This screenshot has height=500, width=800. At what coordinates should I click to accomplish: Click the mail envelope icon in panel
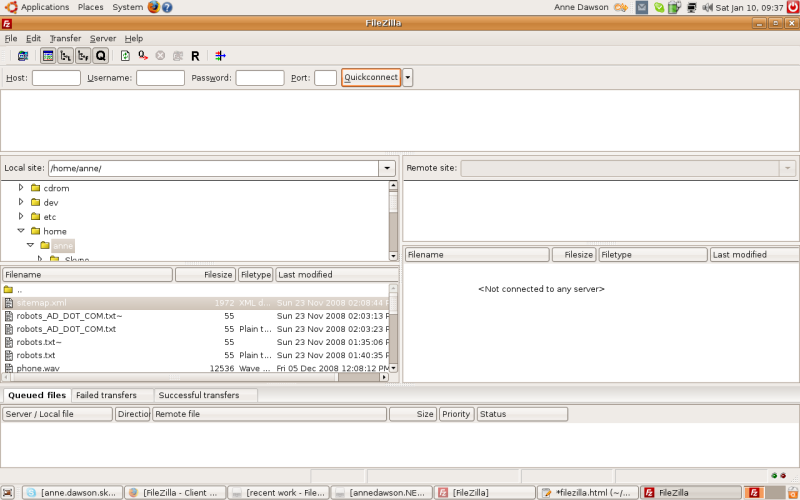coord(641,7)
